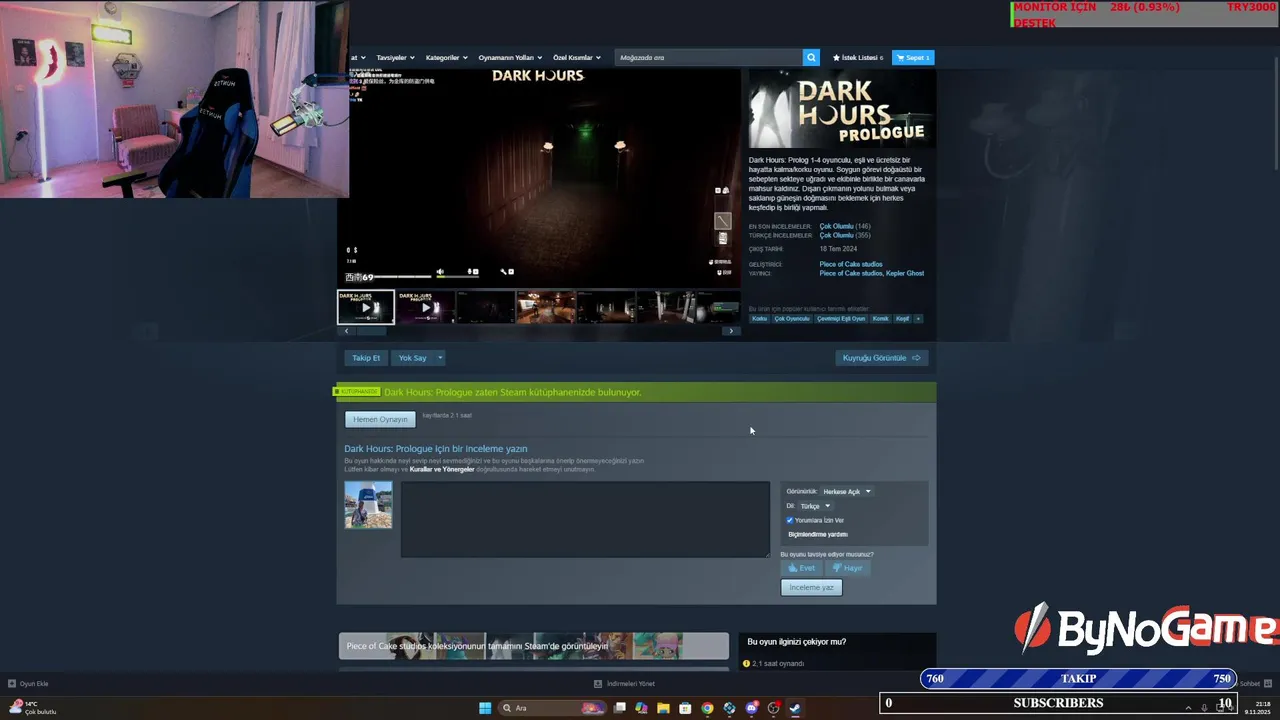
Task: Click the Çok Oyunculu tag
Action: [x=792, y=319]
